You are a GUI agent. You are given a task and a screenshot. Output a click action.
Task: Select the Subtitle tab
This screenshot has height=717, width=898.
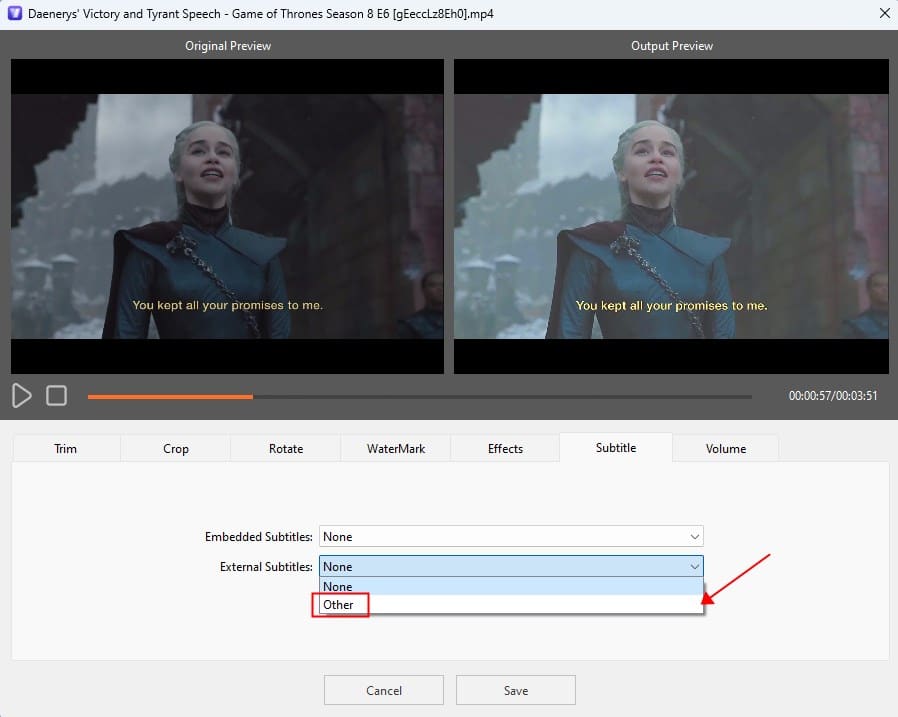(x=616, y=447)
